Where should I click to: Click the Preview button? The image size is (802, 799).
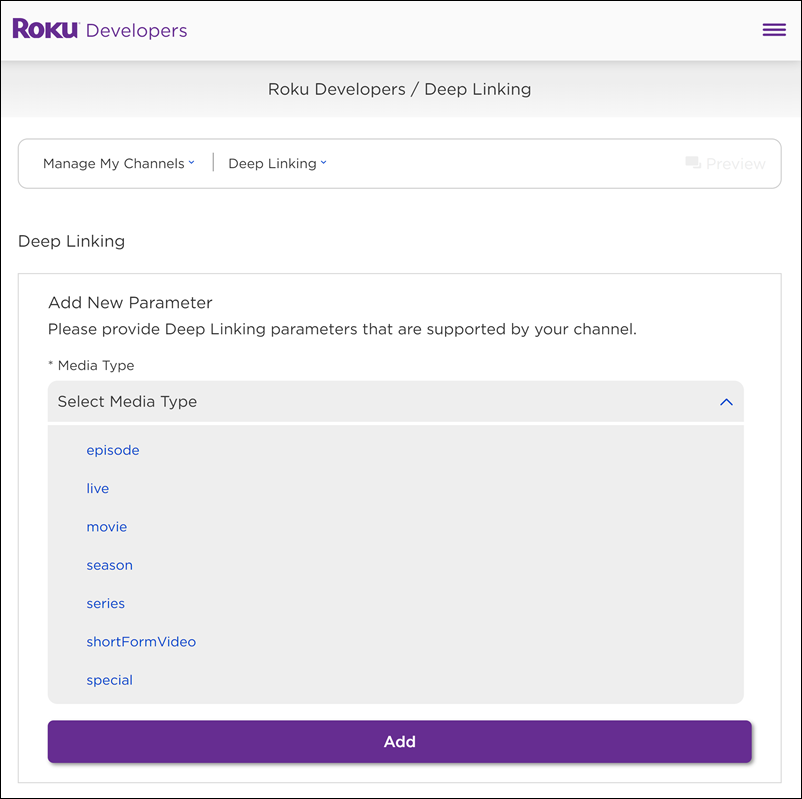click(x=724, y=163)
